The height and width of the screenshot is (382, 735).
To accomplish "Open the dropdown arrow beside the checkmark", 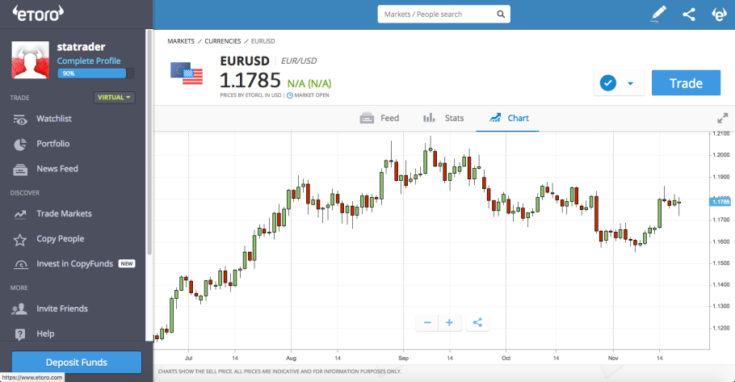I will (x=630, y=83).
